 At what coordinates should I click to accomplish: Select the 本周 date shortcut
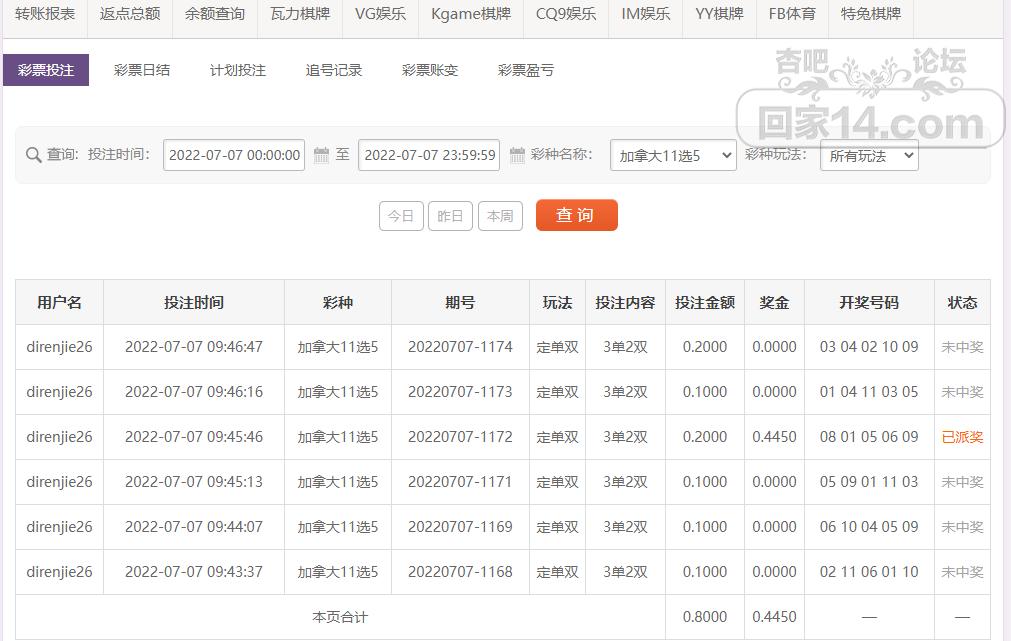(500, 215)
